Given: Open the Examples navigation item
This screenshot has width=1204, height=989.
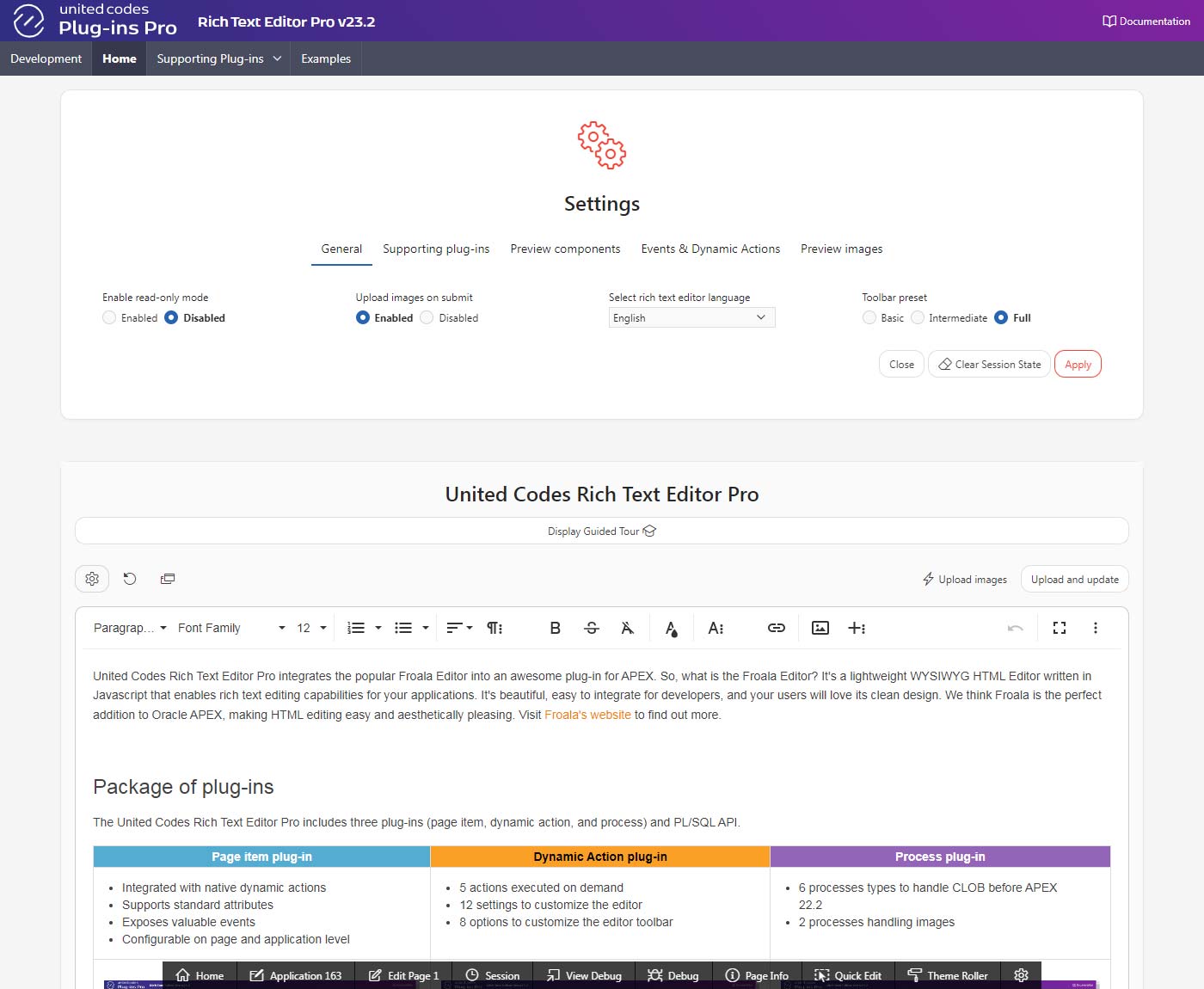Looking at the screenshot, I should pos(326,58).
